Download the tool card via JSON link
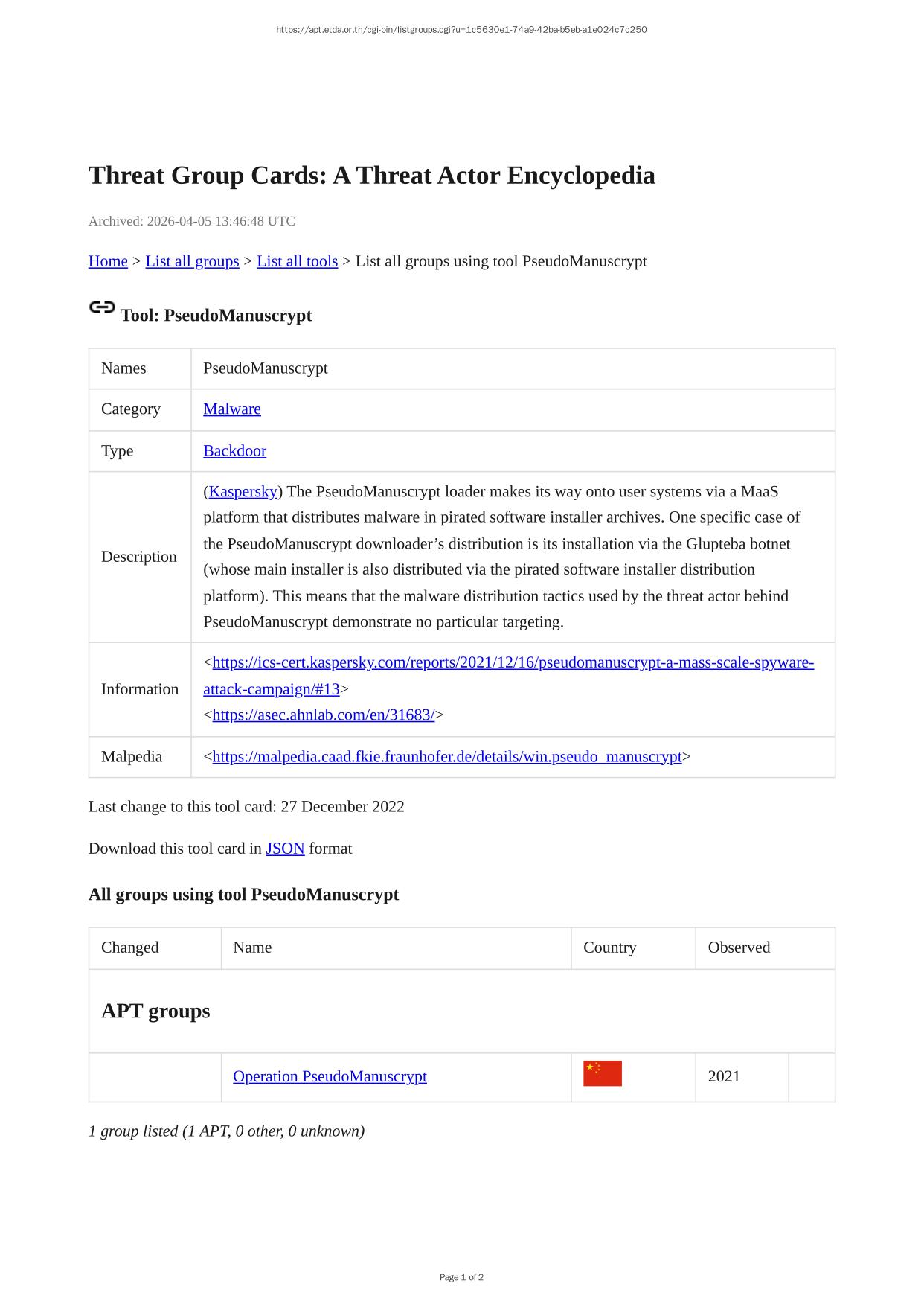Image resolution: width=924 pixels, height=1307 pixels. coord(285,849)
